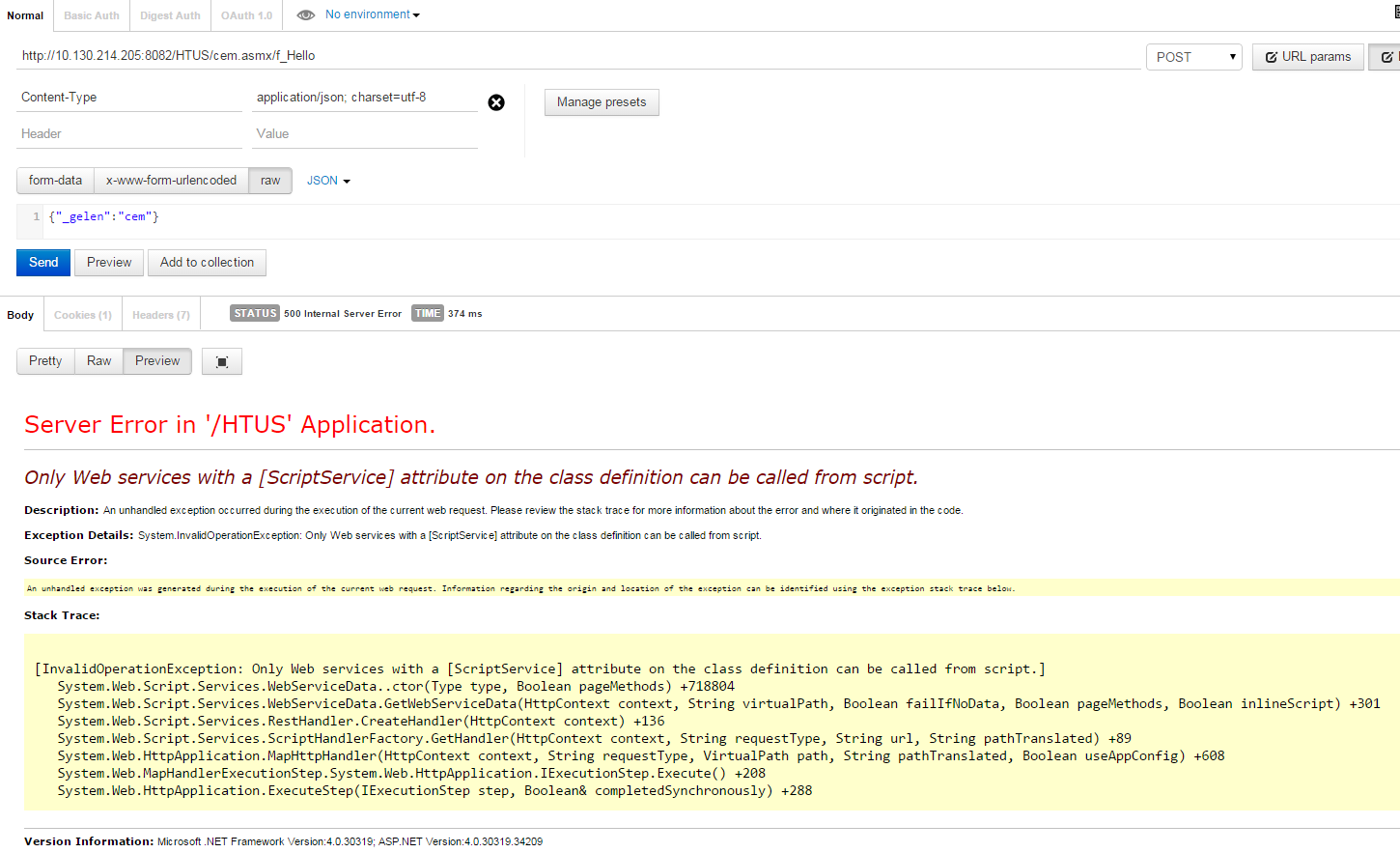
Task: Open the Basic Auth tab
Action: click(x=92, y=15)
